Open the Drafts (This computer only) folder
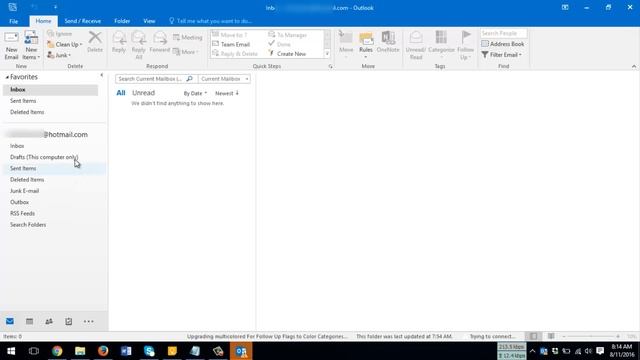The width and height of the screenshot is (640, 360). pos(44,157)
